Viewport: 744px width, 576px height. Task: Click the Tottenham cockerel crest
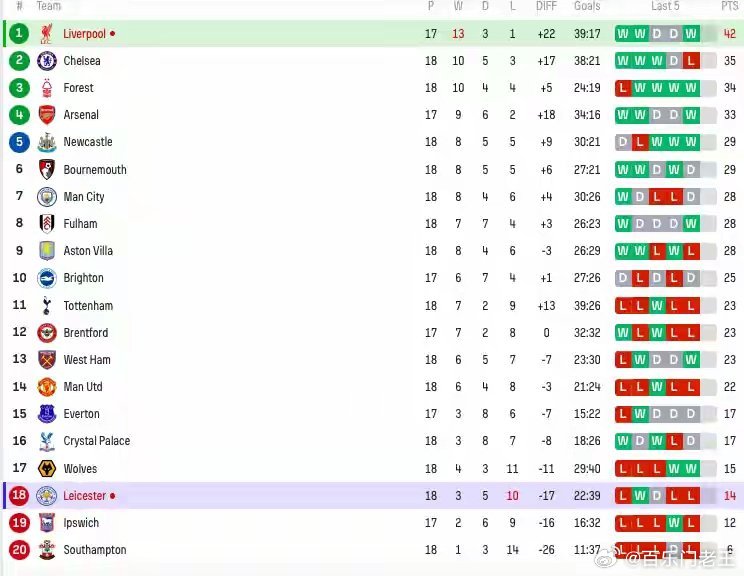pyautogui.click(x=46, y=306)
